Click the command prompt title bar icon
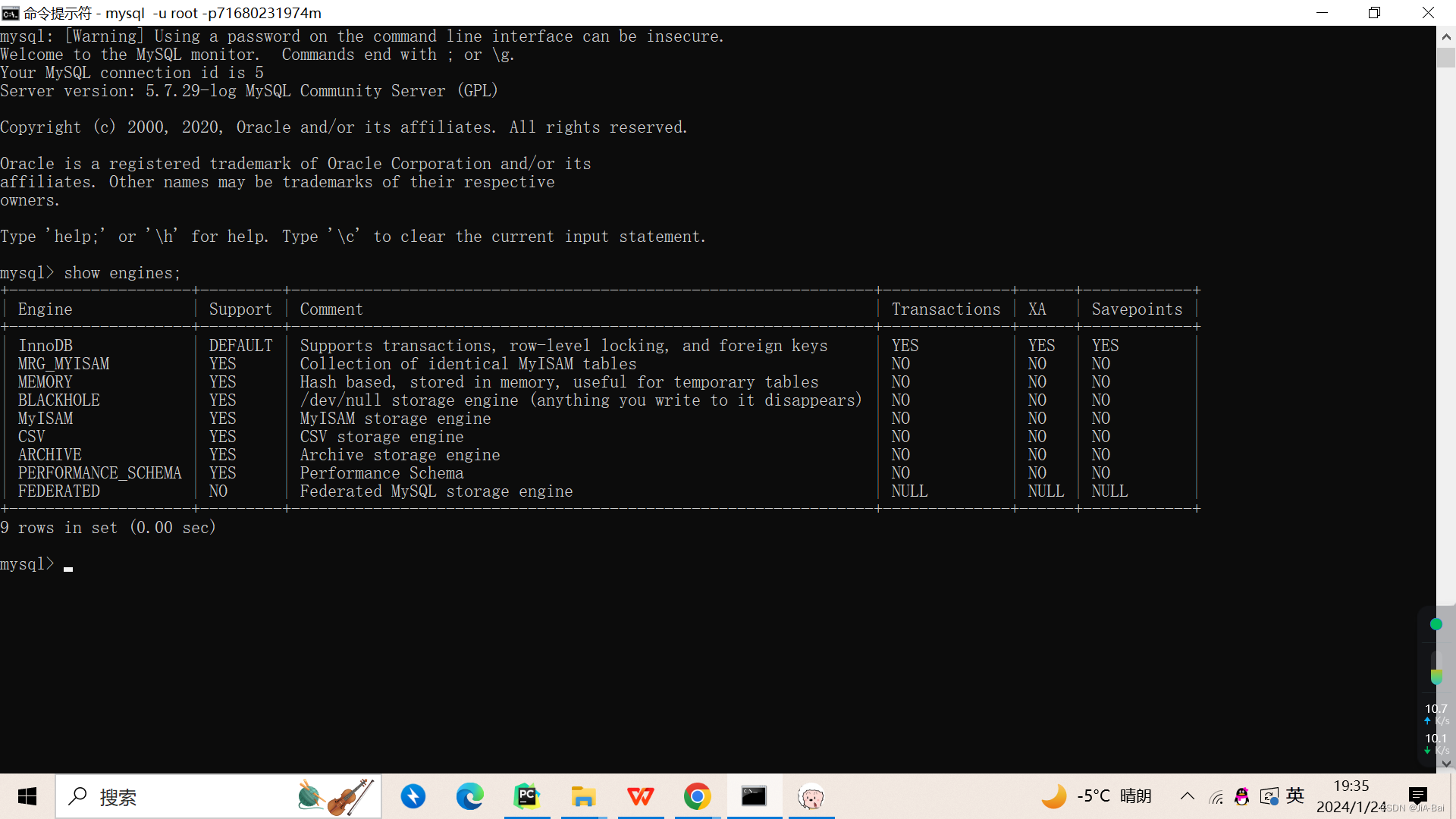 (10, 13)
